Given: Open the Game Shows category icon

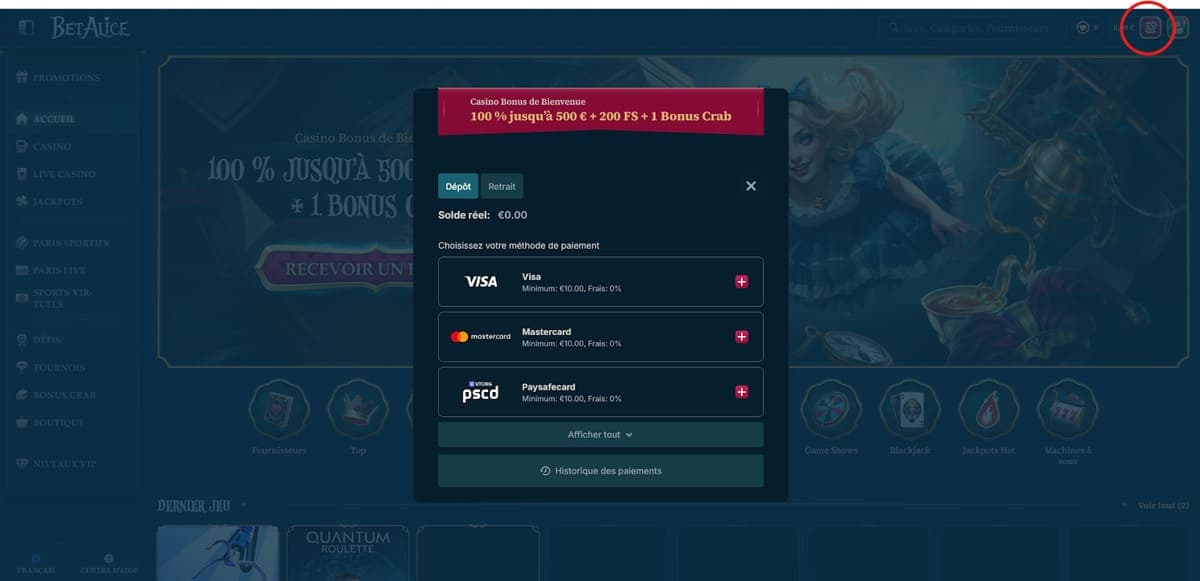Looking at the screenshot, I should 831,410.
